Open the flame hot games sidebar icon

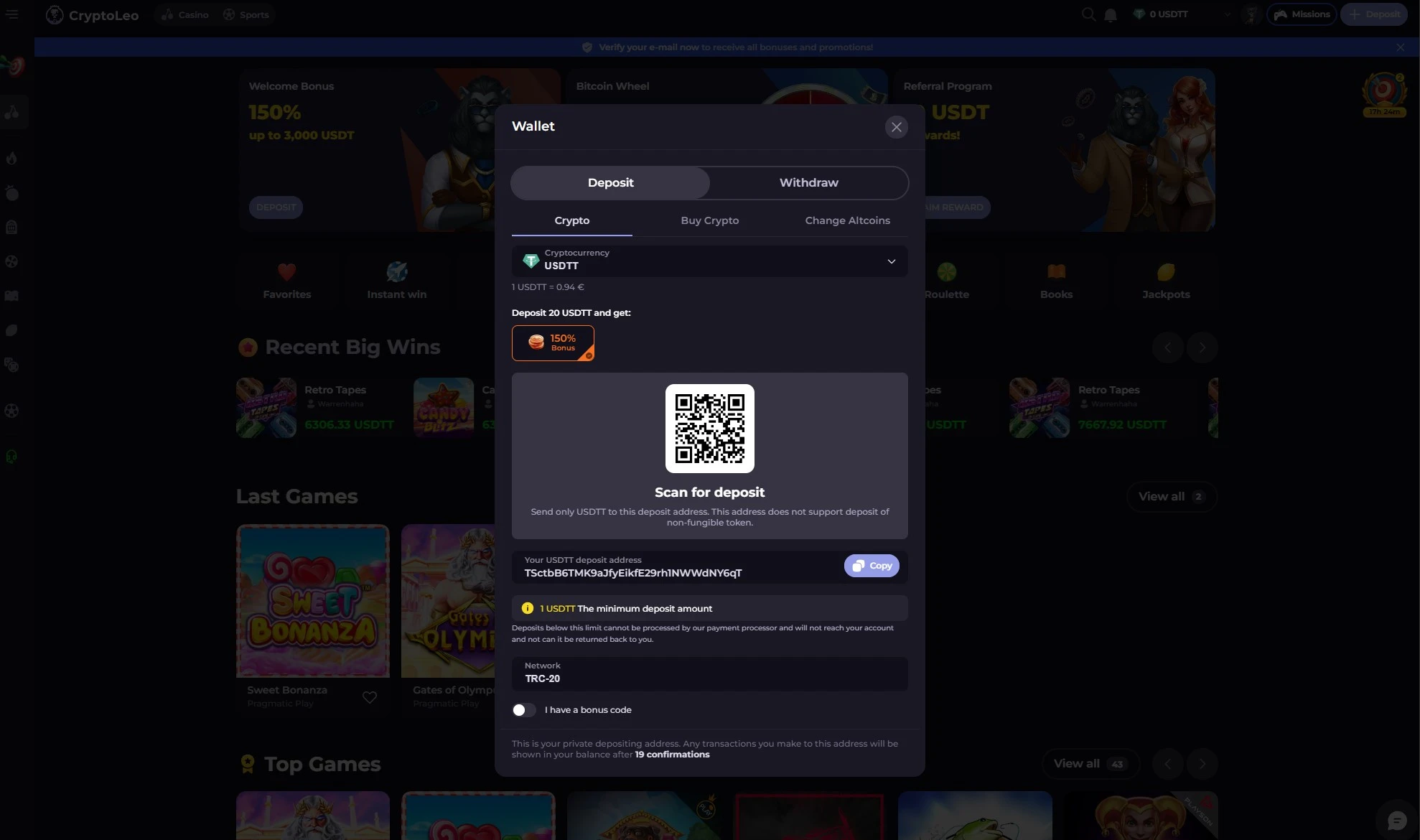coord(11,159)
